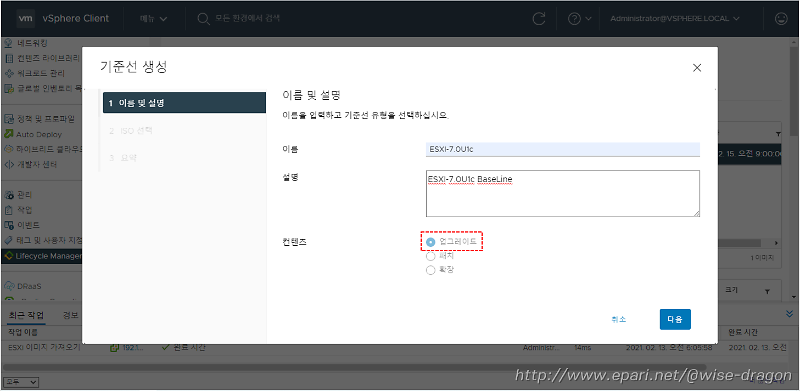
Task: Click the search magnifier icon
Action: click(203, 19)
